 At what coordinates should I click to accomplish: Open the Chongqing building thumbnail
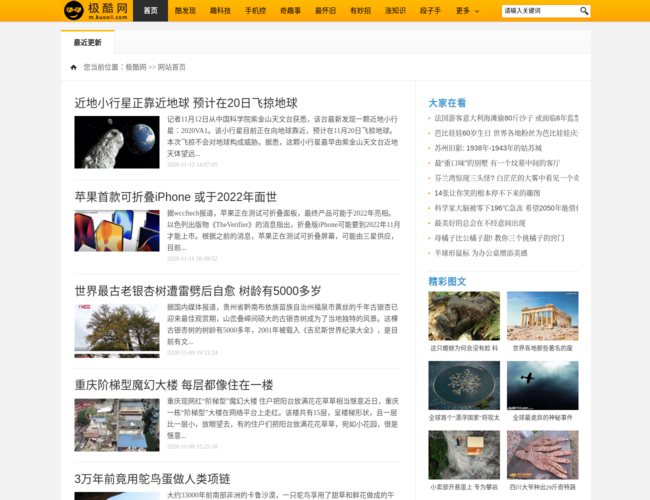click(117, 425)
